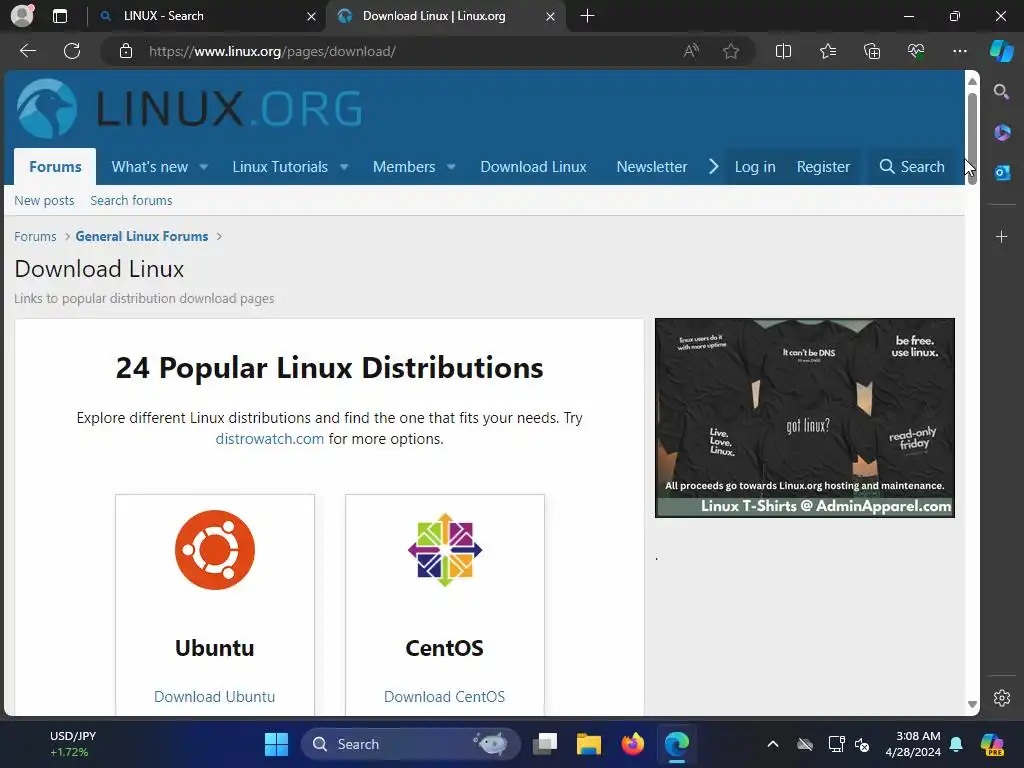This screenshot has height=768, width=1024.
Task: Open notification bell in taskbar
Action: pyautogui.click(x=956, y=744)
